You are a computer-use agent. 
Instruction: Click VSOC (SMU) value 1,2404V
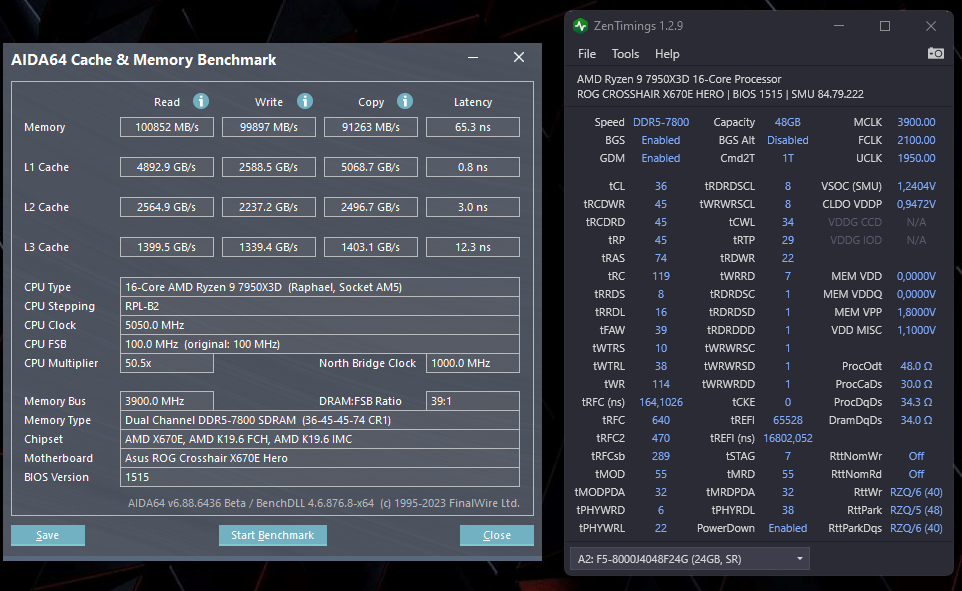coord(917,186)
